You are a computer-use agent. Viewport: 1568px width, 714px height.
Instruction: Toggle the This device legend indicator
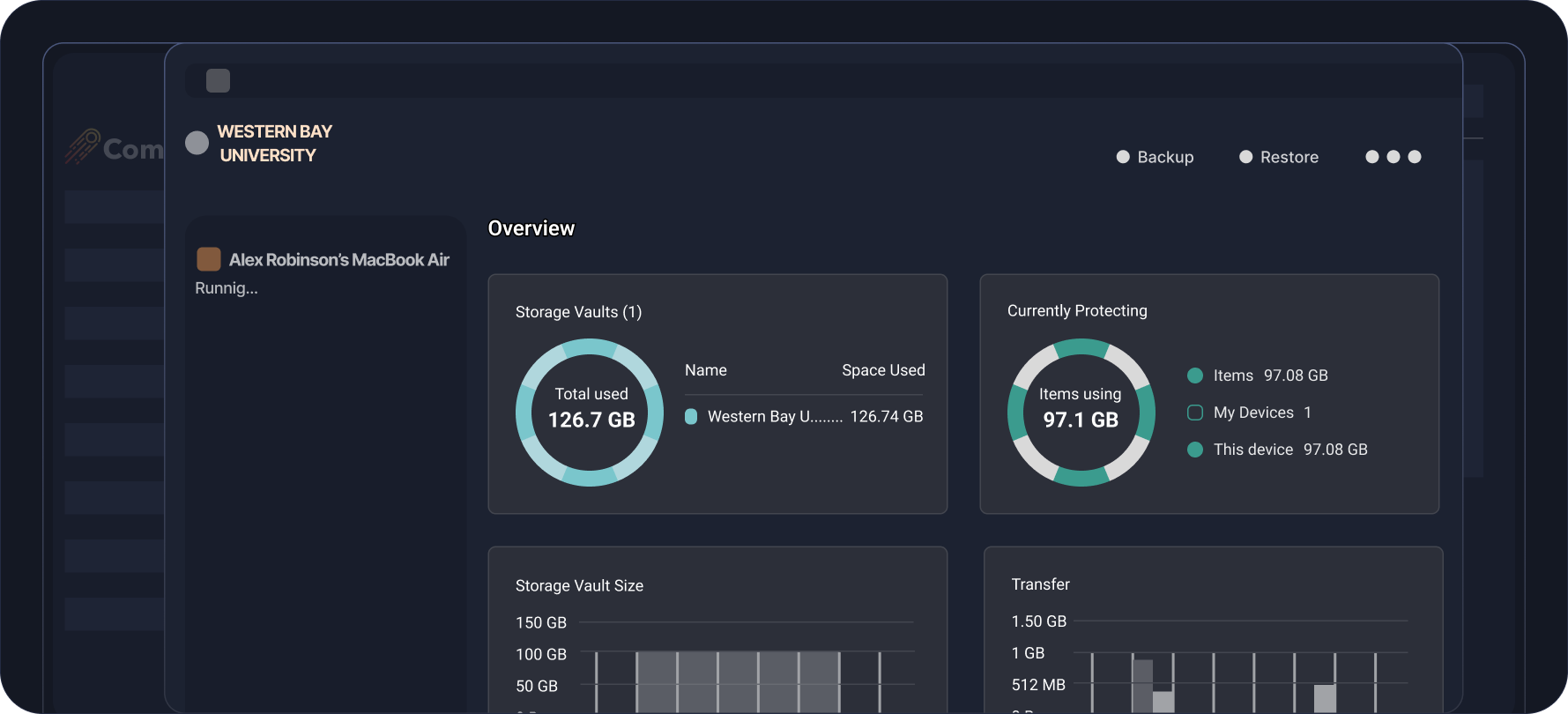pyautogui.click(x=1195, y=450)
